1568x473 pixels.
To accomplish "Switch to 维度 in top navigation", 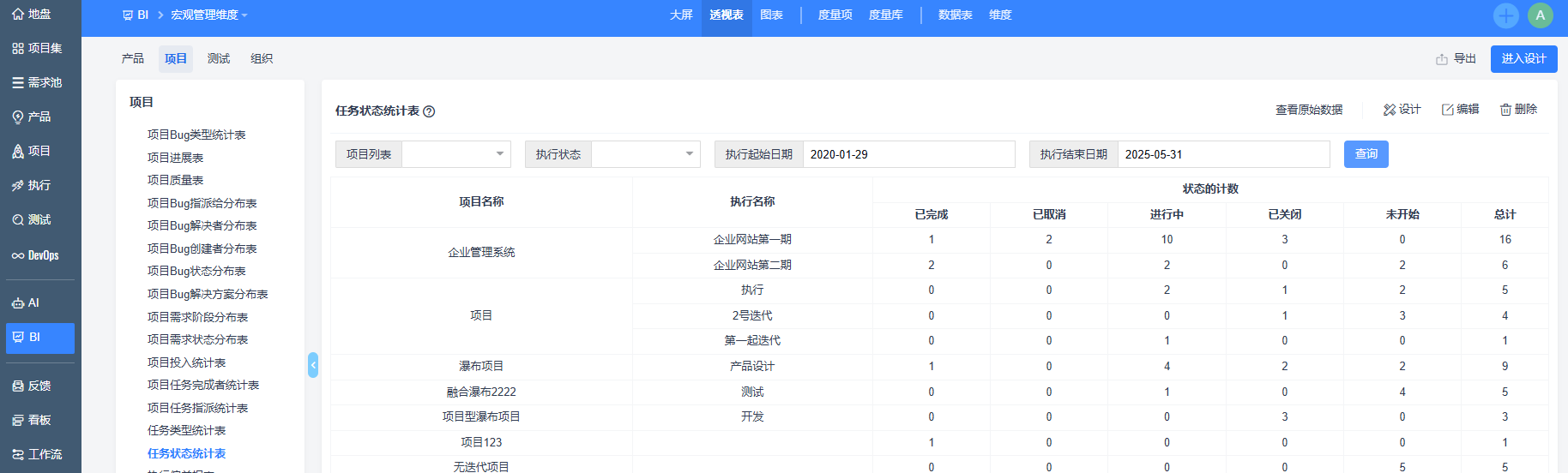I will click(1000, 15).
